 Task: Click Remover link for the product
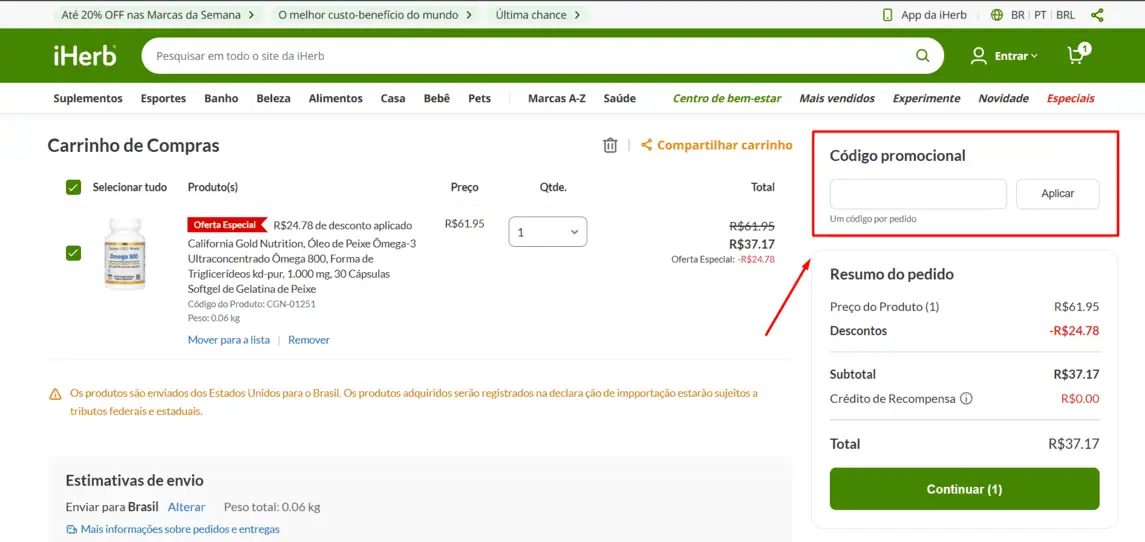(309, 340)
